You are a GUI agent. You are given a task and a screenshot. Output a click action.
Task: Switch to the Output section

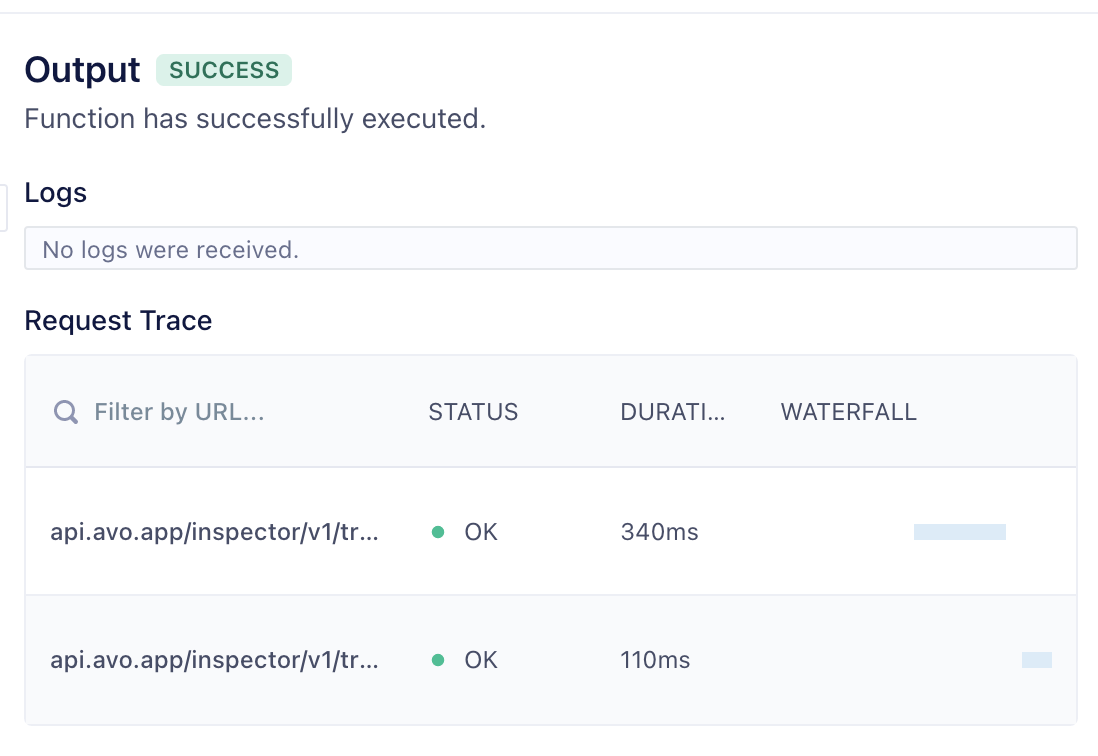tap(82, 70)
